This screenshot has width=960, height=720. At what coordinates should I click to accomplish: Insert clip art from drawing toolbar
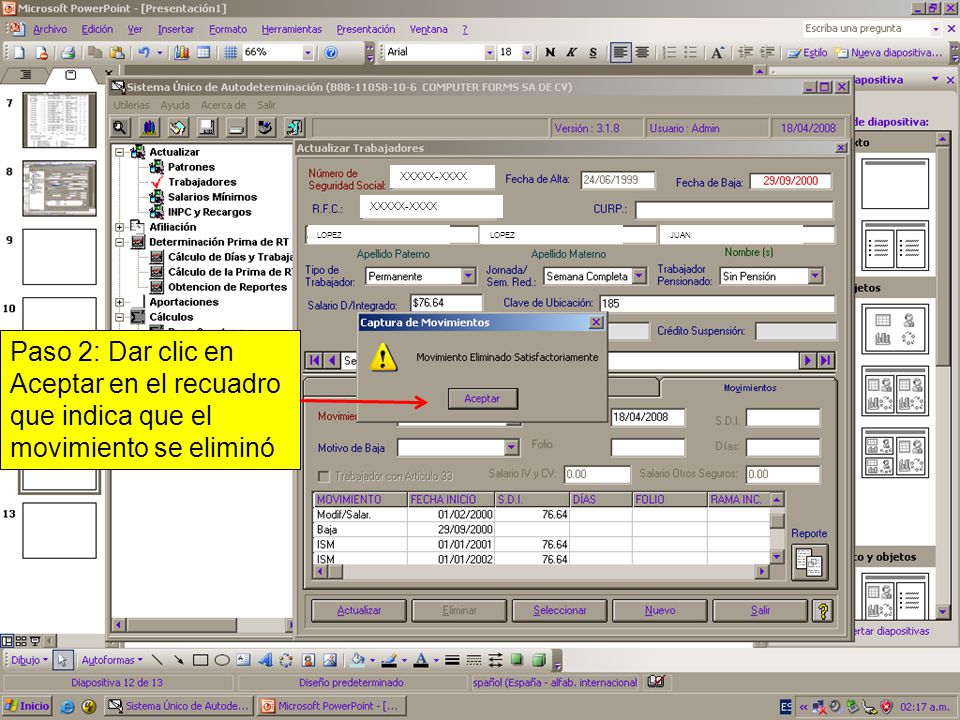[x=309, y=660]
